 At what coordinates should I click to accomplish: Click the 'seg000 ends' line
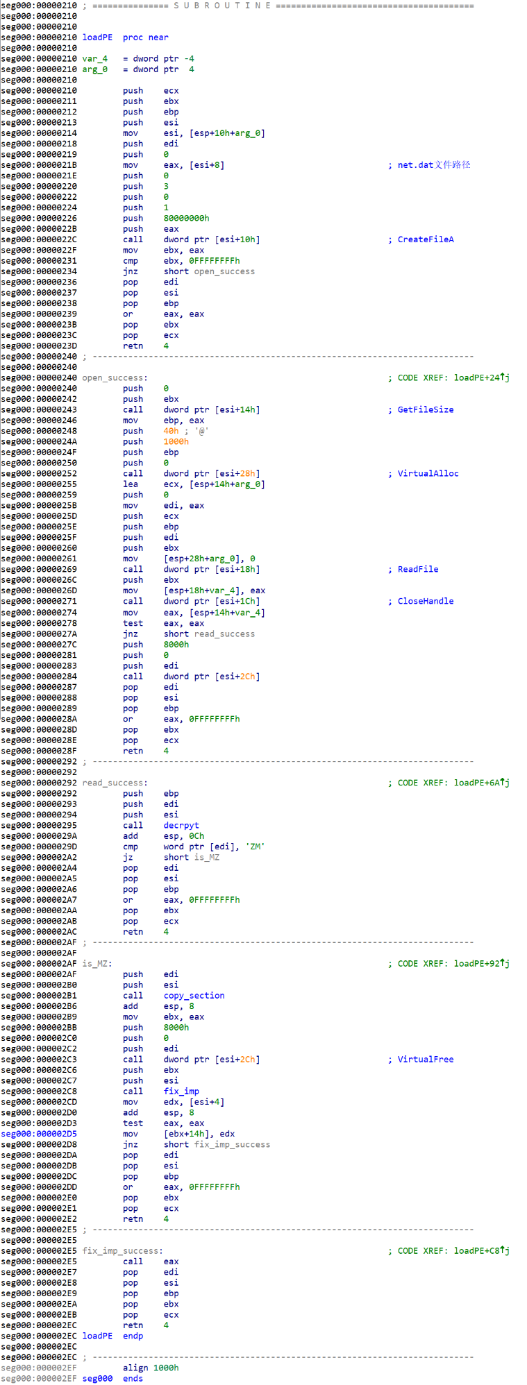[112, 1378]
